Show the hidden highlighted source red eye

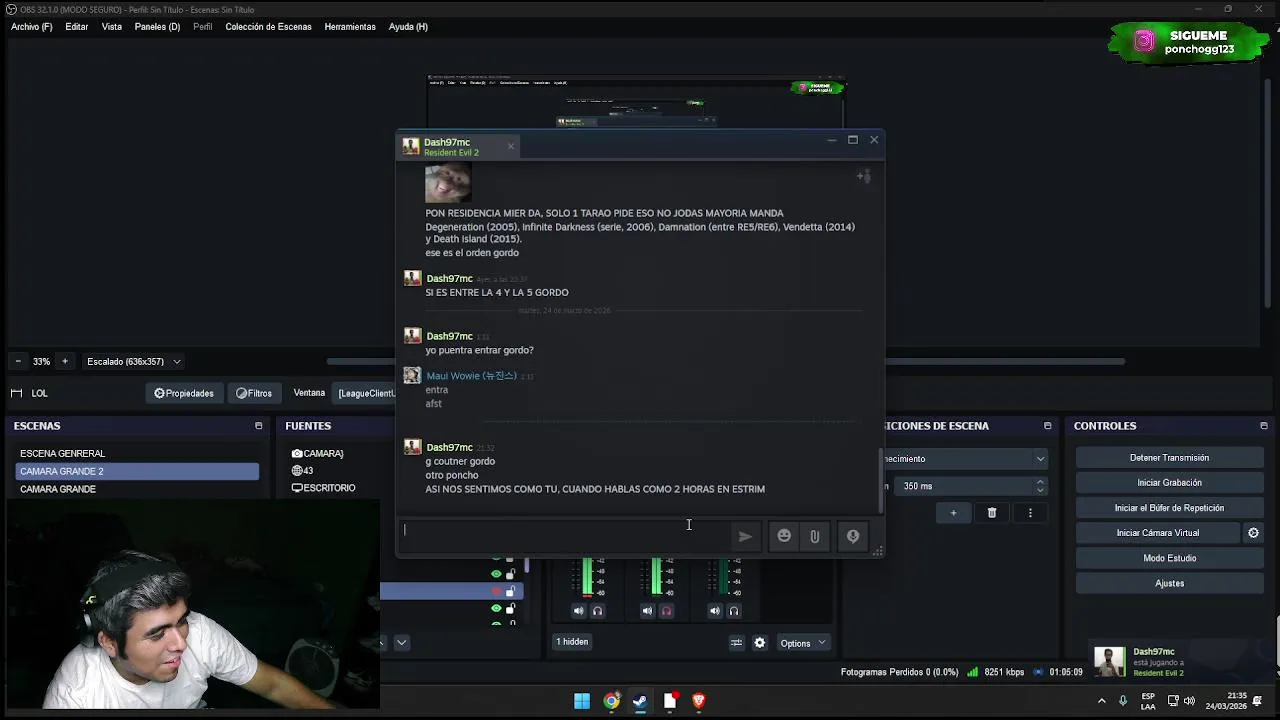click(x=496, y=591)
